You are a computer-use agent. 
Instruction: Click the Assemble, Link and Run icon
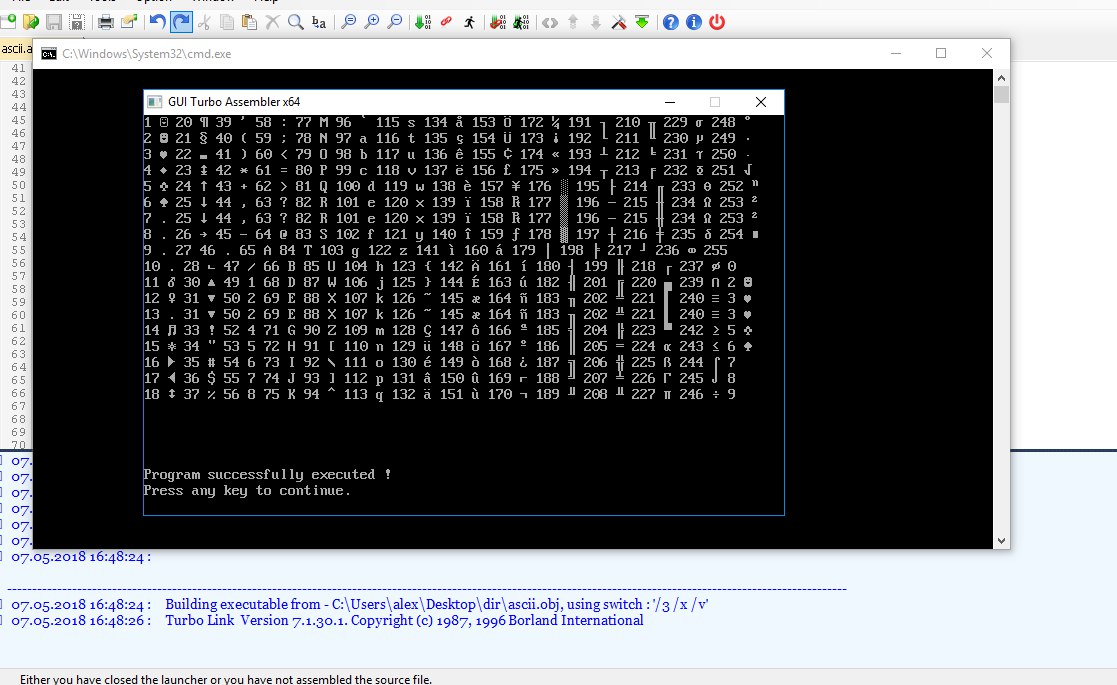click(521, 22)
